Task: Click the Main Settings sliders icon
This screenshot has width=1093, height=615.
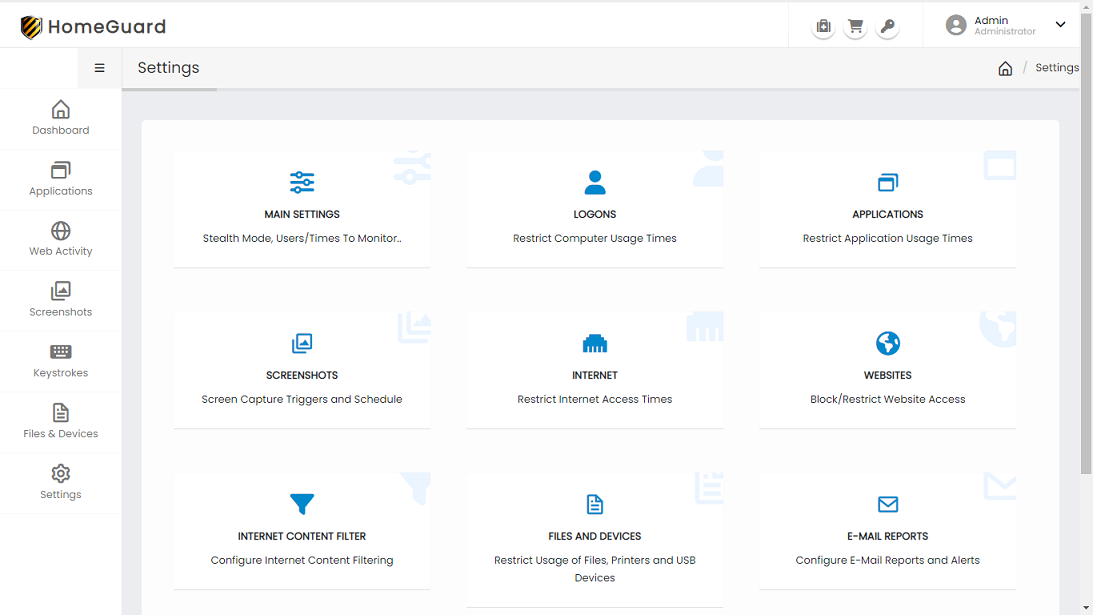Action: coord(302,183)
